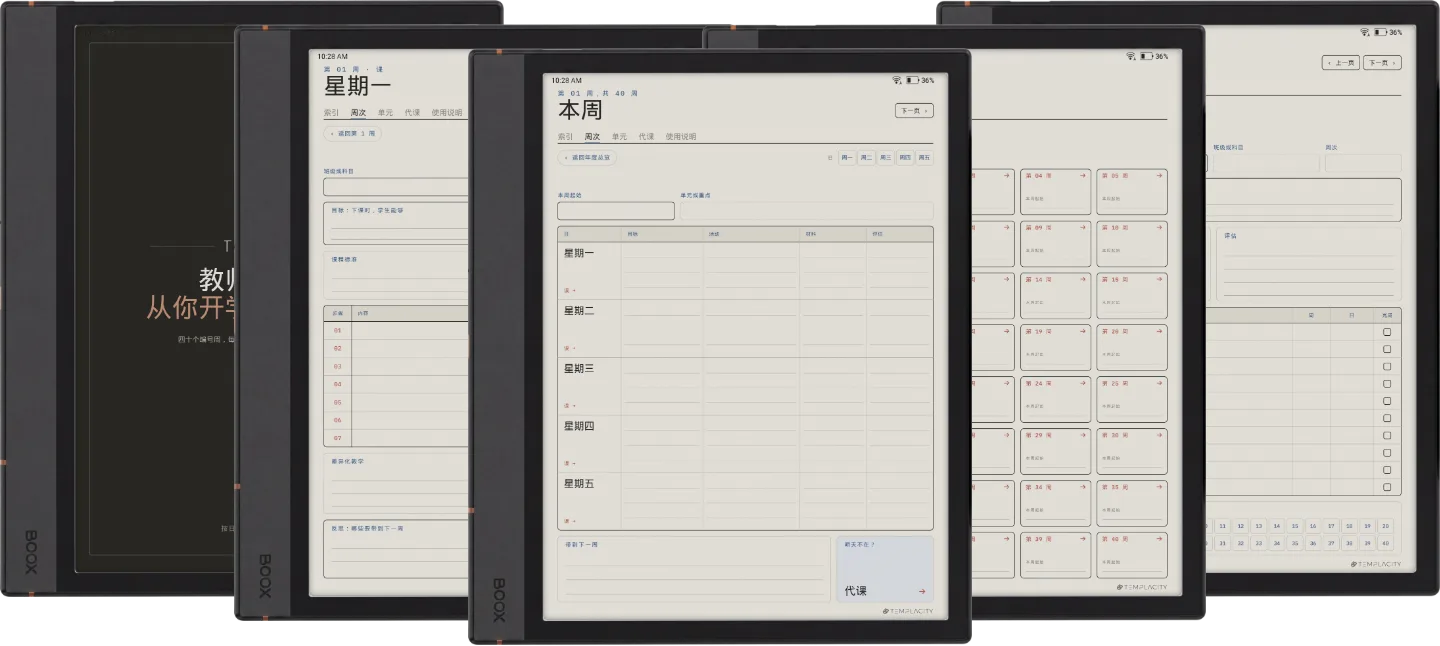Viewport: 1440px width, 646px height.
Task: Click the arrow icon on week 40 card
Action: click(1159, 539)
